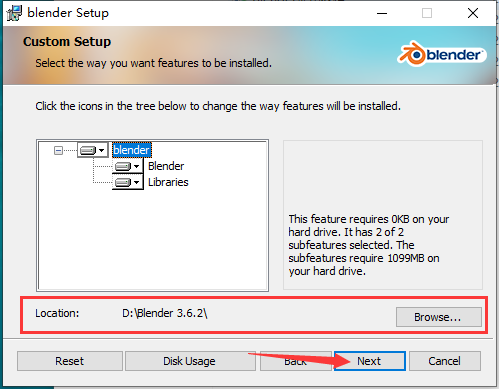Image resolution: width=499 pixels, height=389 pixels.
Task: Open the Disk Usage dialog
Action: point(189,361)
